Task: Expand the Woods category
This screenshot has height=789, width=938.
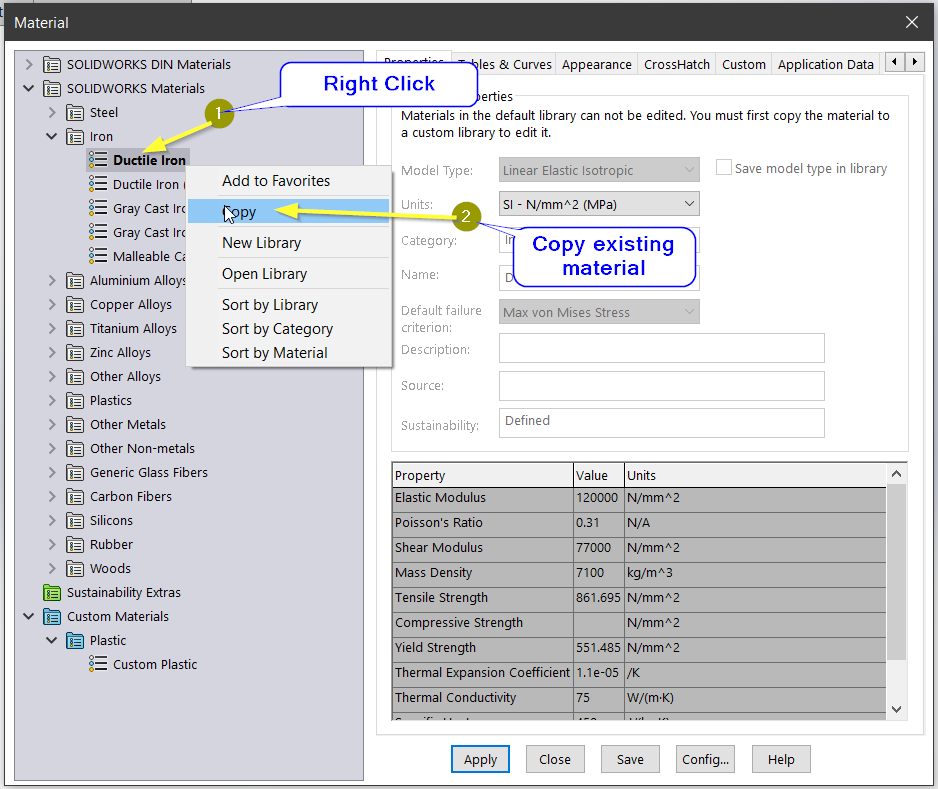Action: [x=53, y=568]
